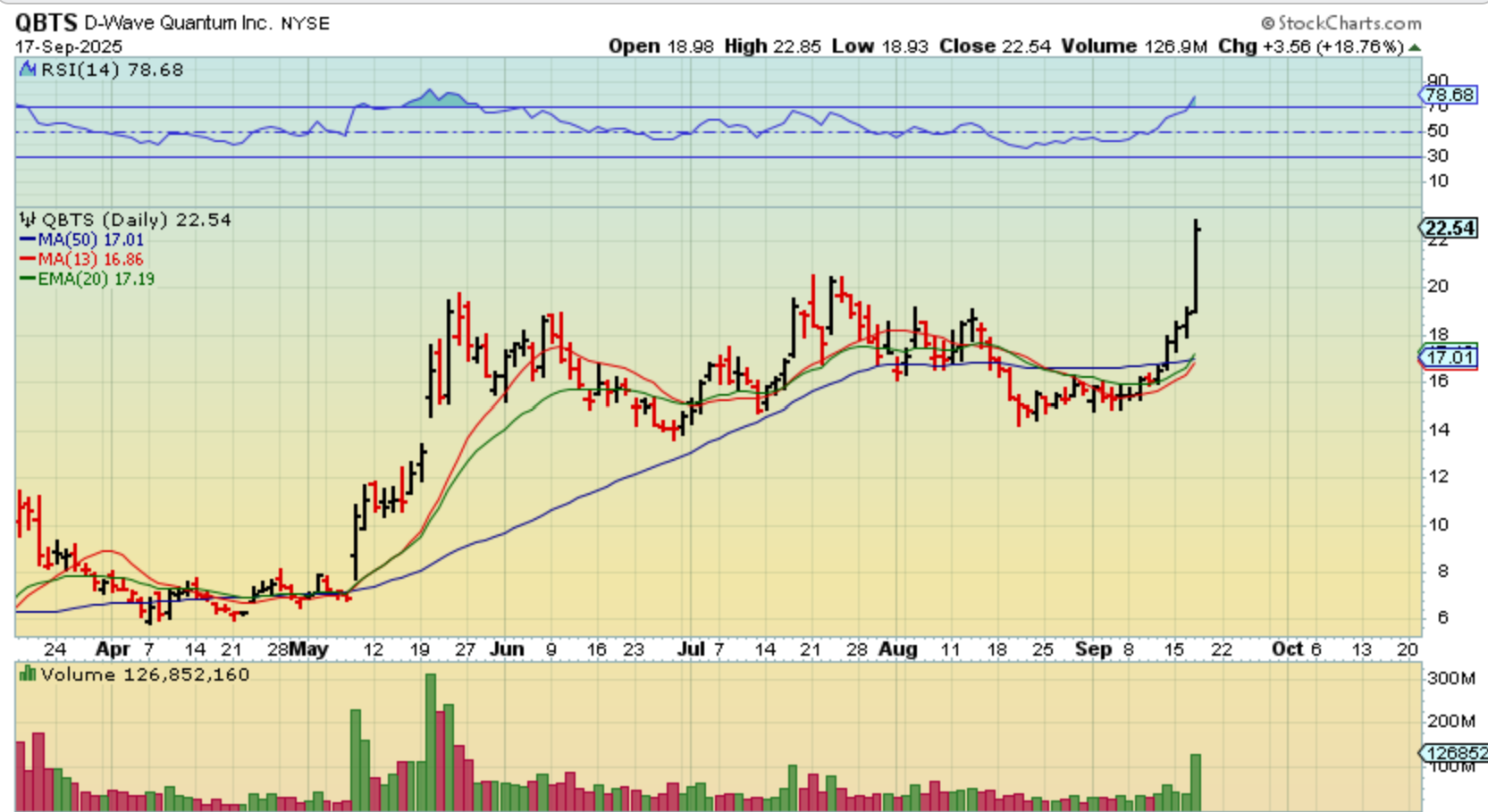Click the "MA(50) 17.01" legend text
Viewport: 1488px width, 812px height.
pos(90,240)
